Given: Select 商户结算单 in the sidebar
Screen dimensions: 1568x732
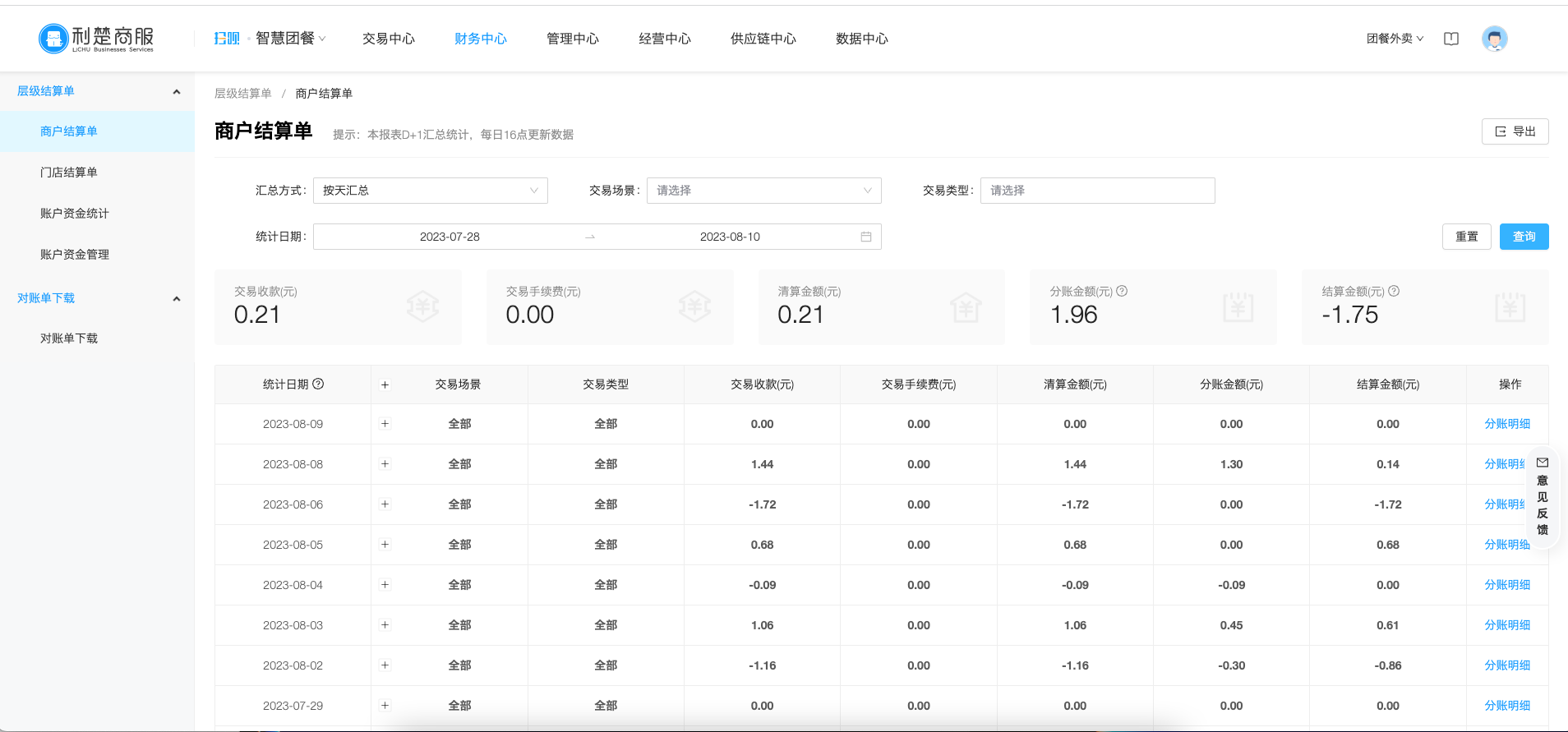Looking at the screenshot, I should click(97, 131).
